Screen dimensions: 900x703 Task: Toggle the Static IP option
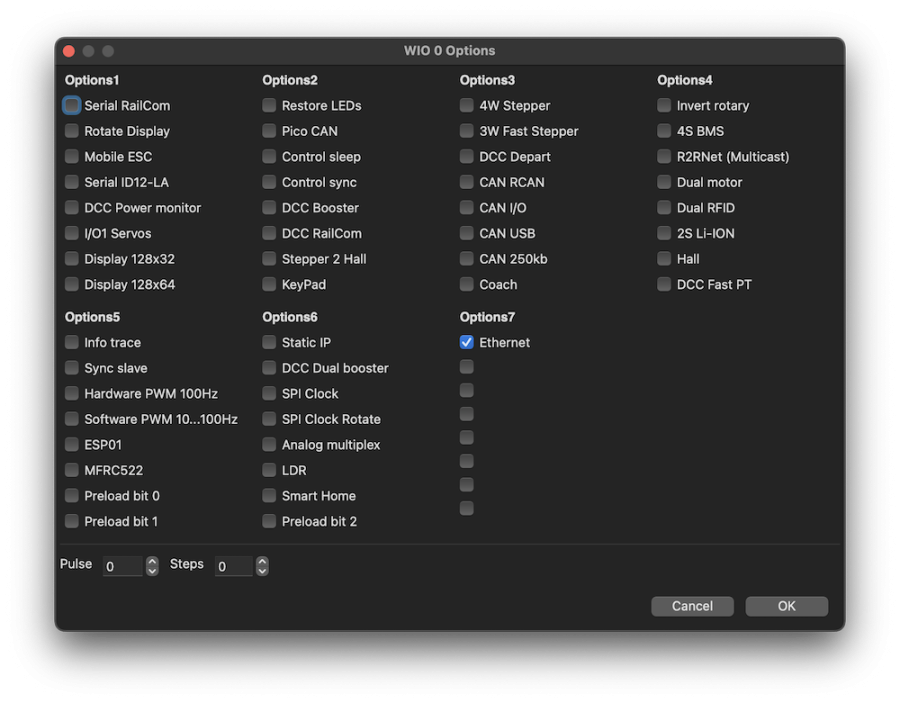(269, 342)
